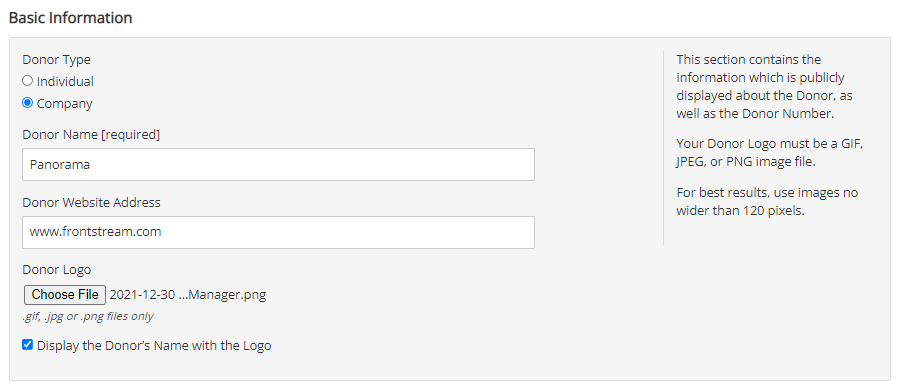Screen dimensions: 900x391
Task: Click the Choose File button
Action: pyautogui.click(x=65, y=295)
